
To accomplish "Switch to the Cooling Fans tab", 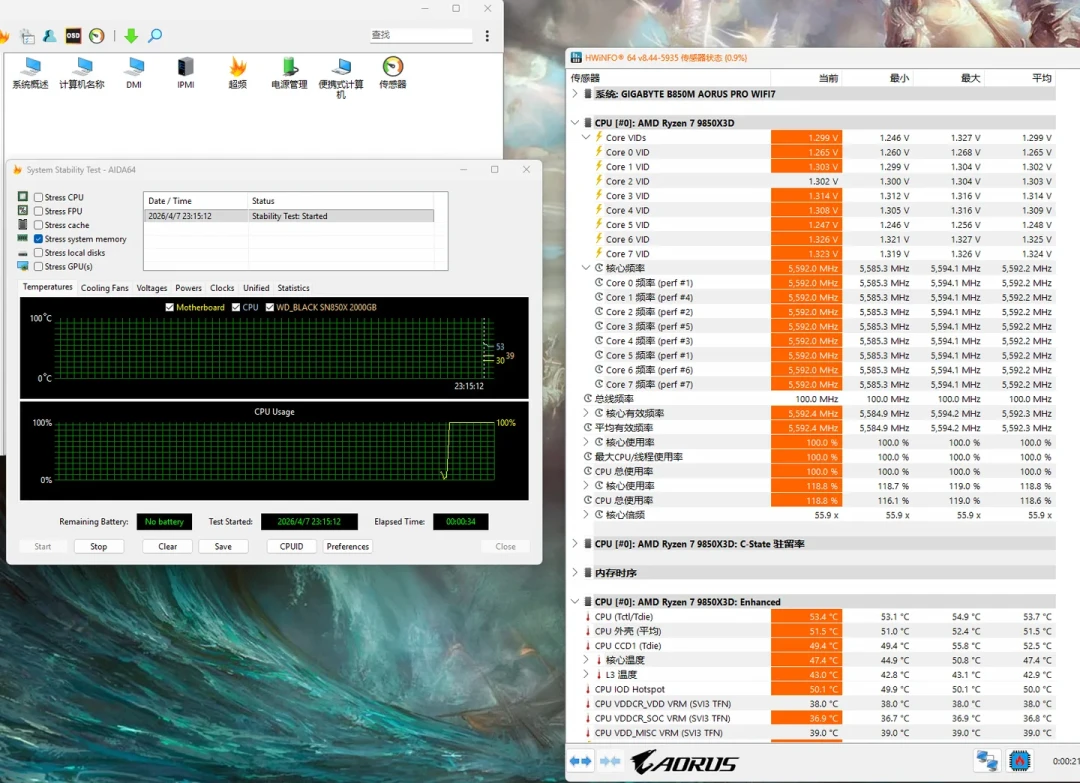I will point(105,288).
